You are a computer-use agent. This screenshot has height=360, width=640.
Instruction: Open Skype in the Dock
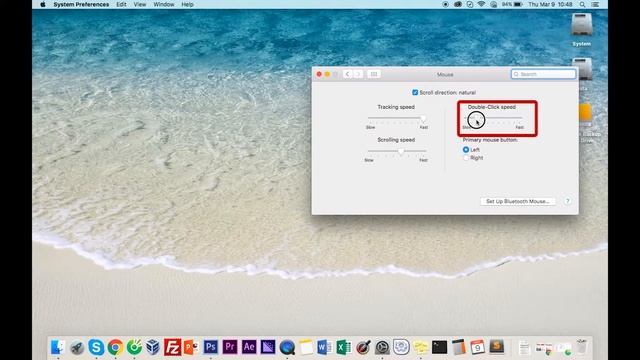pyautogui.click(x=96, y=347)
